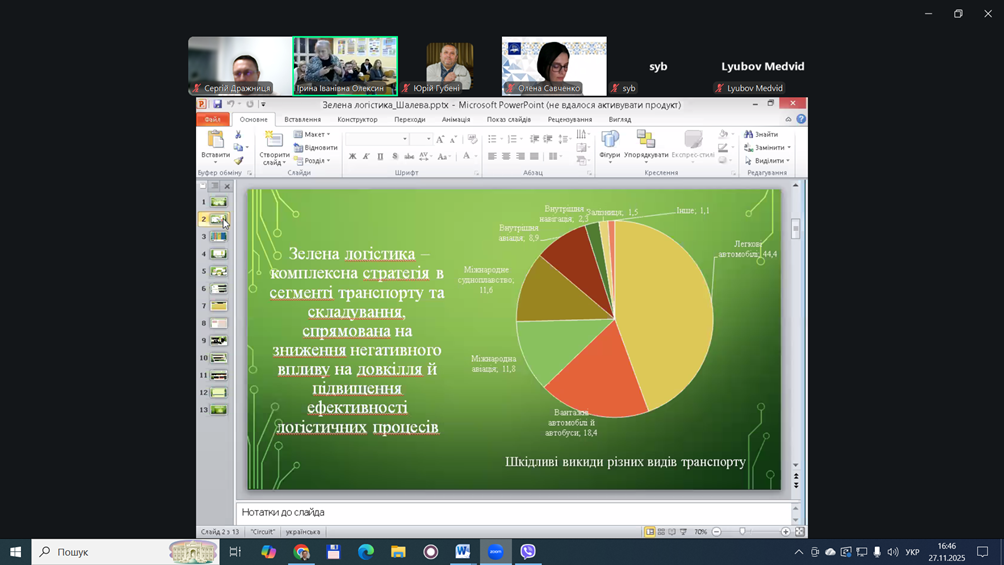Click the Знайти find button

(x=765, y=134)
